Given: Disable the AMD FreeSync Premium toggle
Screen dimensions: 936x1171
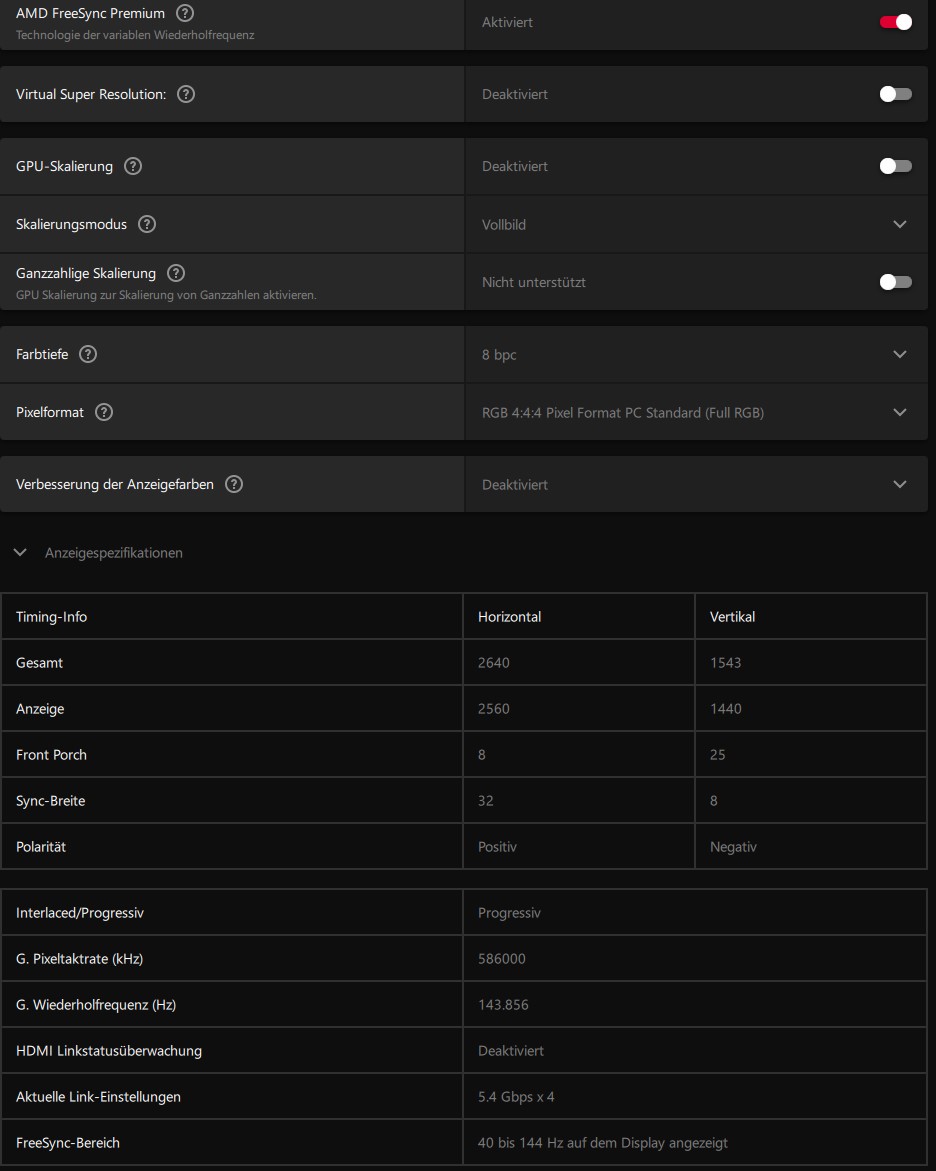Looking at the screenshot, I should pos(895,22).
